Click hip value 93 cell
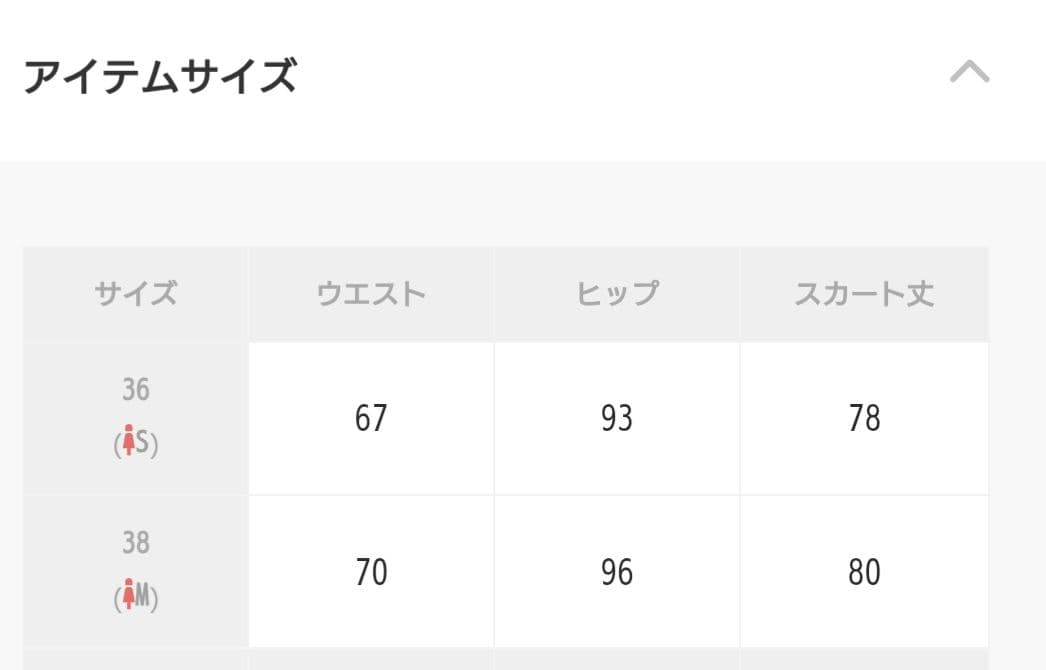 [617, 418]
